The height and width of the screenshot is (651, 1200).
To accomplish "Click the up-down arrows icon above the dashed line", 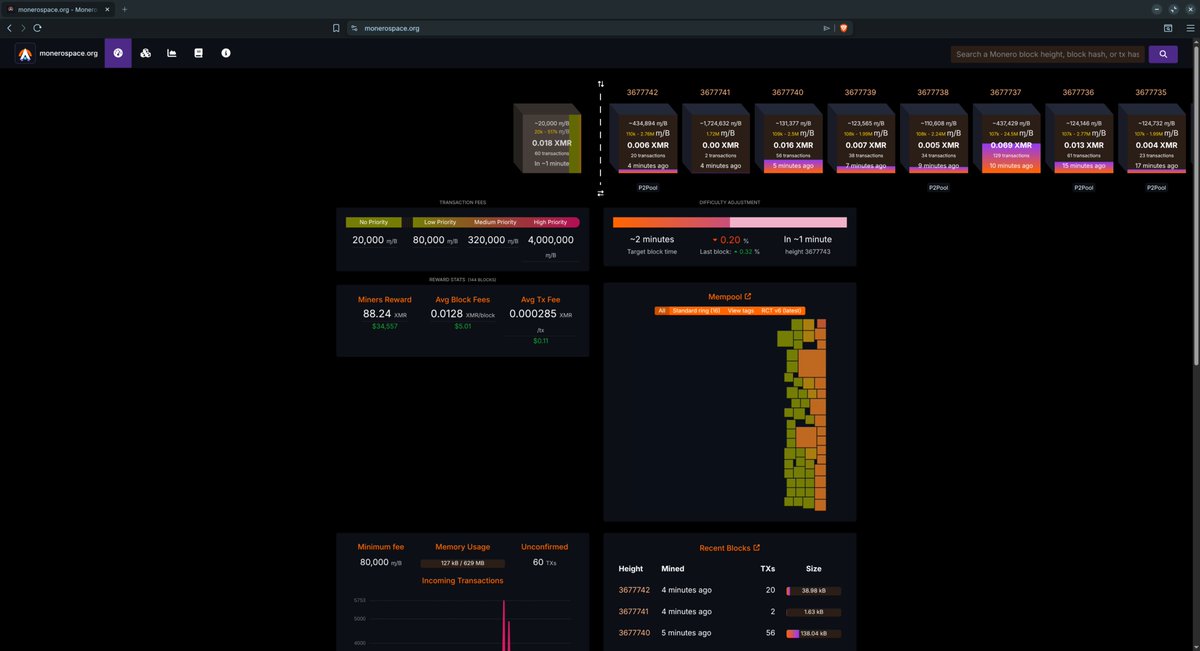I will [x=601, y=84].
